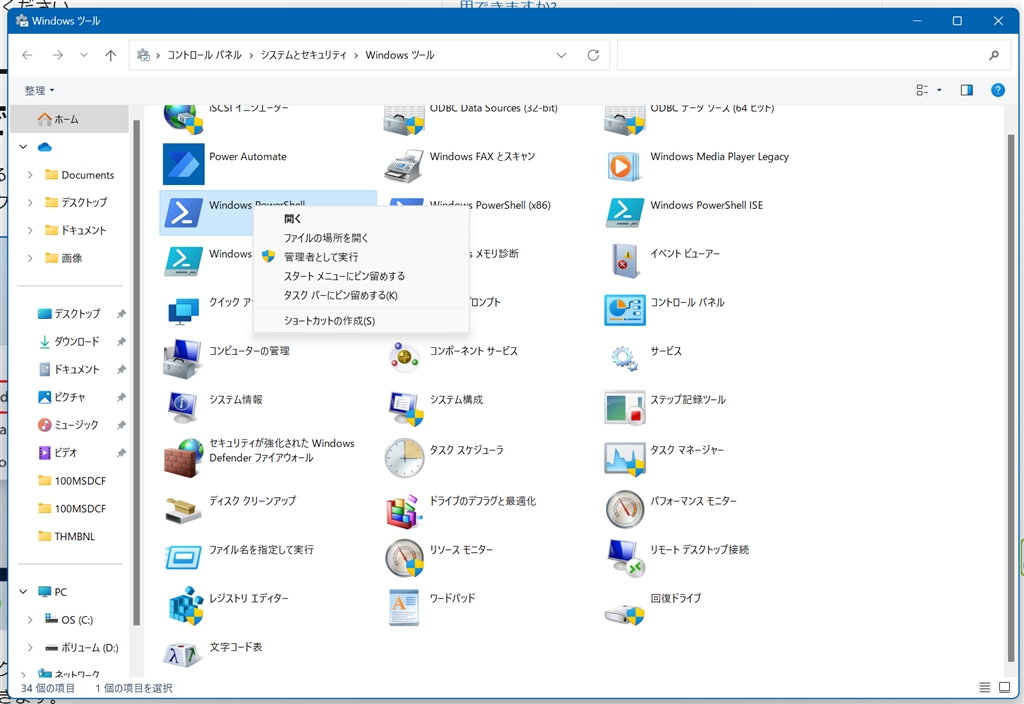Open ホーム in the navigation pane
Viewport: 1024px width, 704px height.
pyautogui.click(x=71, y=120)
